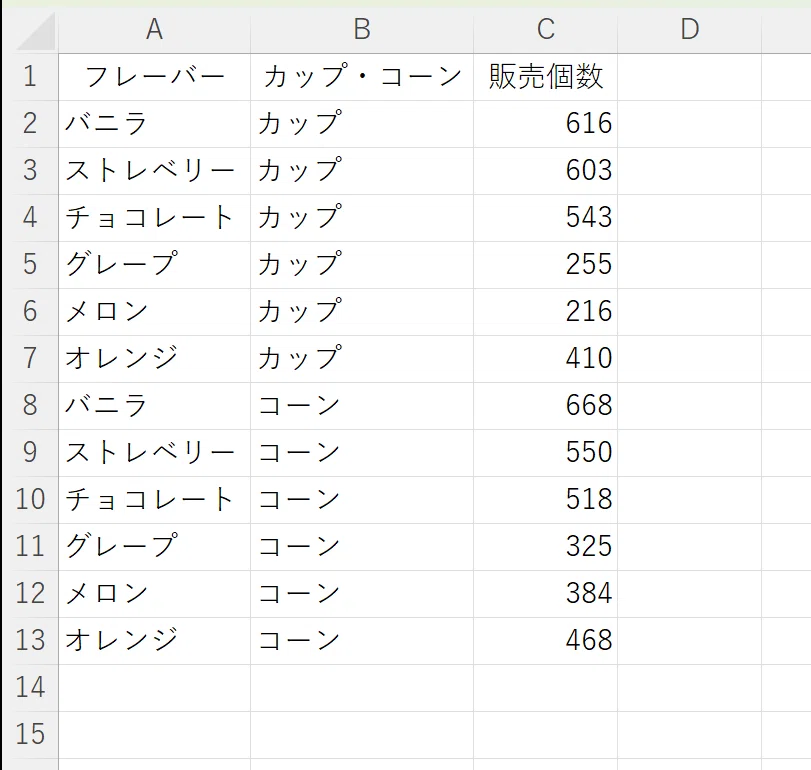Select cell A3 containing ストレベリー
The width and height of the screenshot is (811, 770).
tap(155, 171)
